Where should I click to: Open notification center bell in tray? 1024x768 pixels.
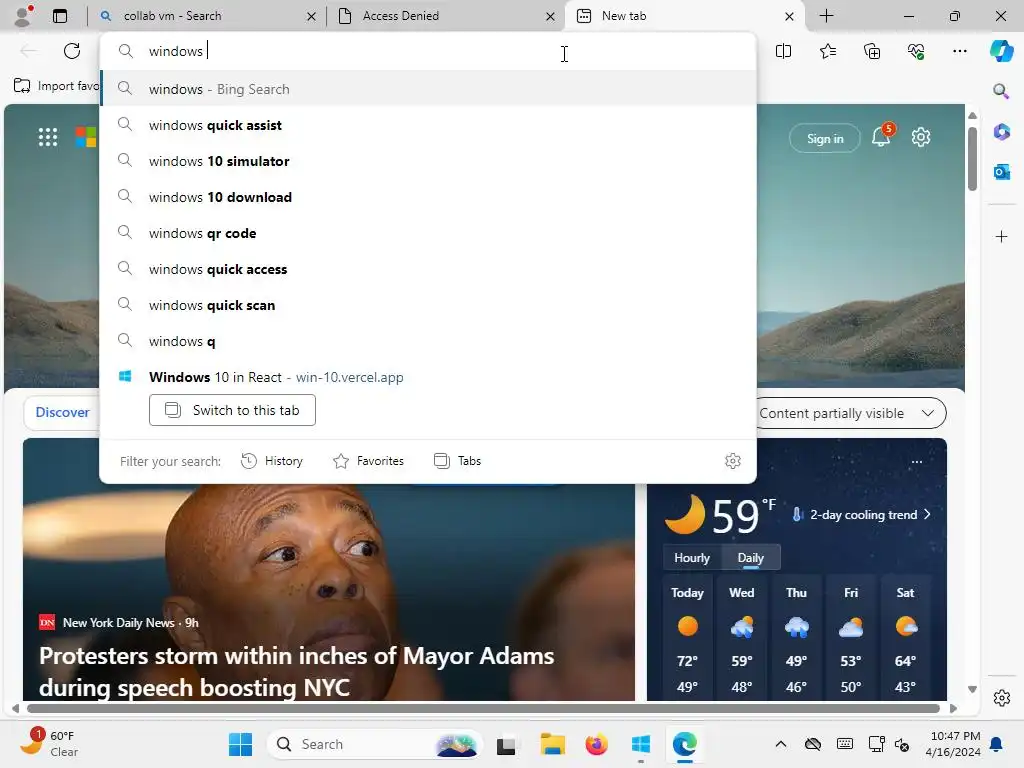click(x=997, y=744)
